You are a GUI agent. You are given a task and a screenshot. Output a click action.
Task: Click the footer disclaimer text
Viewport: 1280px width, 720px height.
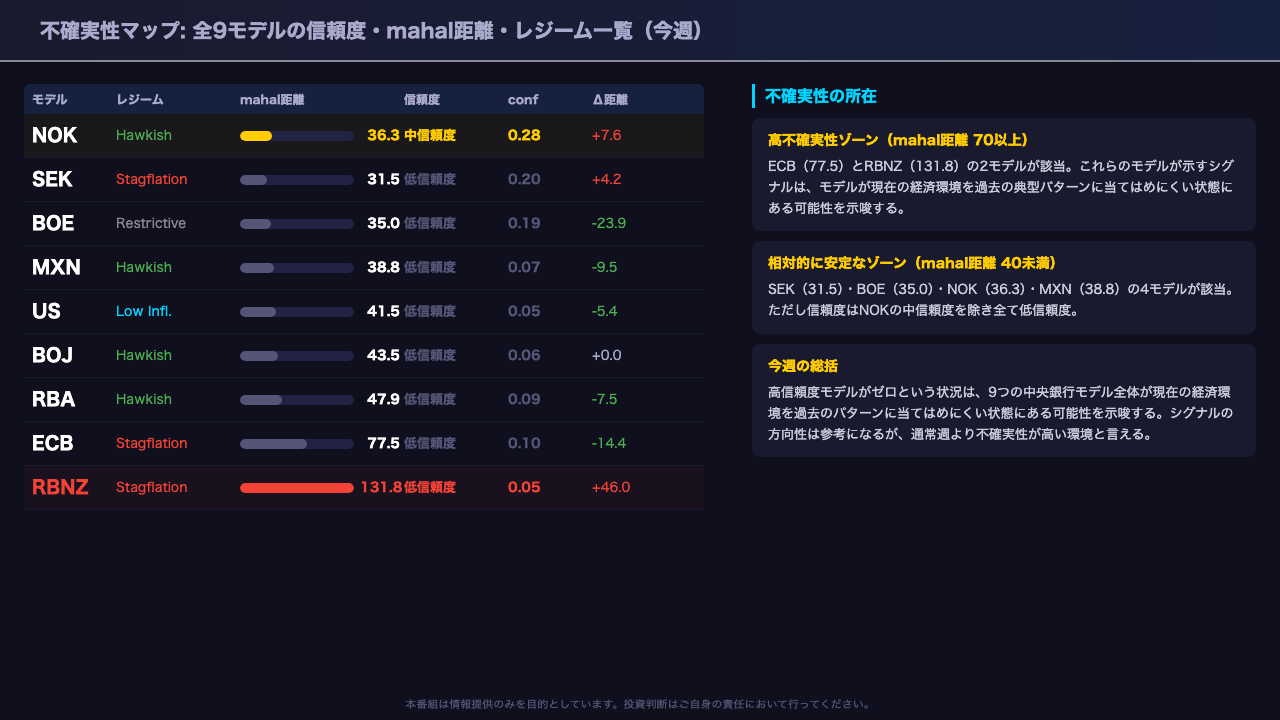pyautogui.click(x=640, y=704)
